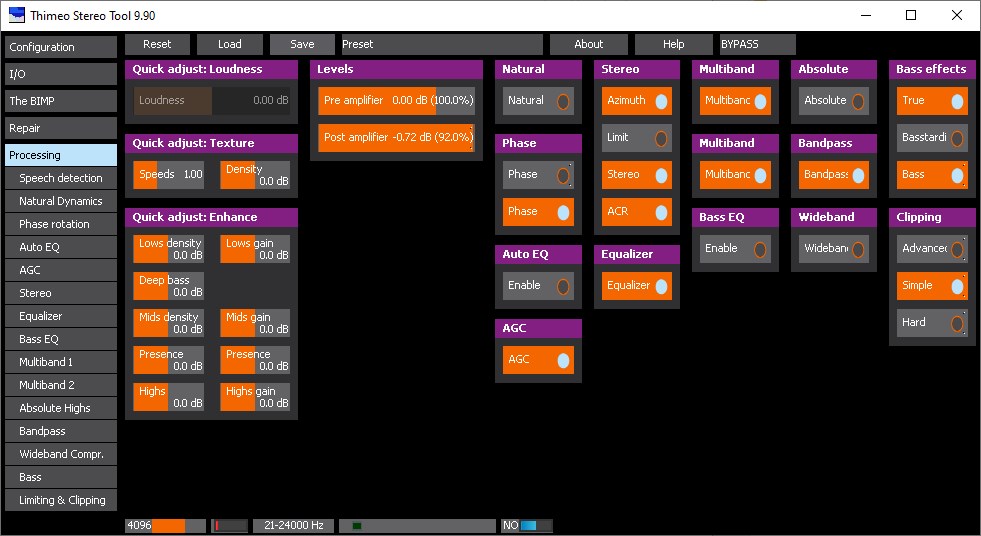Open the Help button

[674, 44]
